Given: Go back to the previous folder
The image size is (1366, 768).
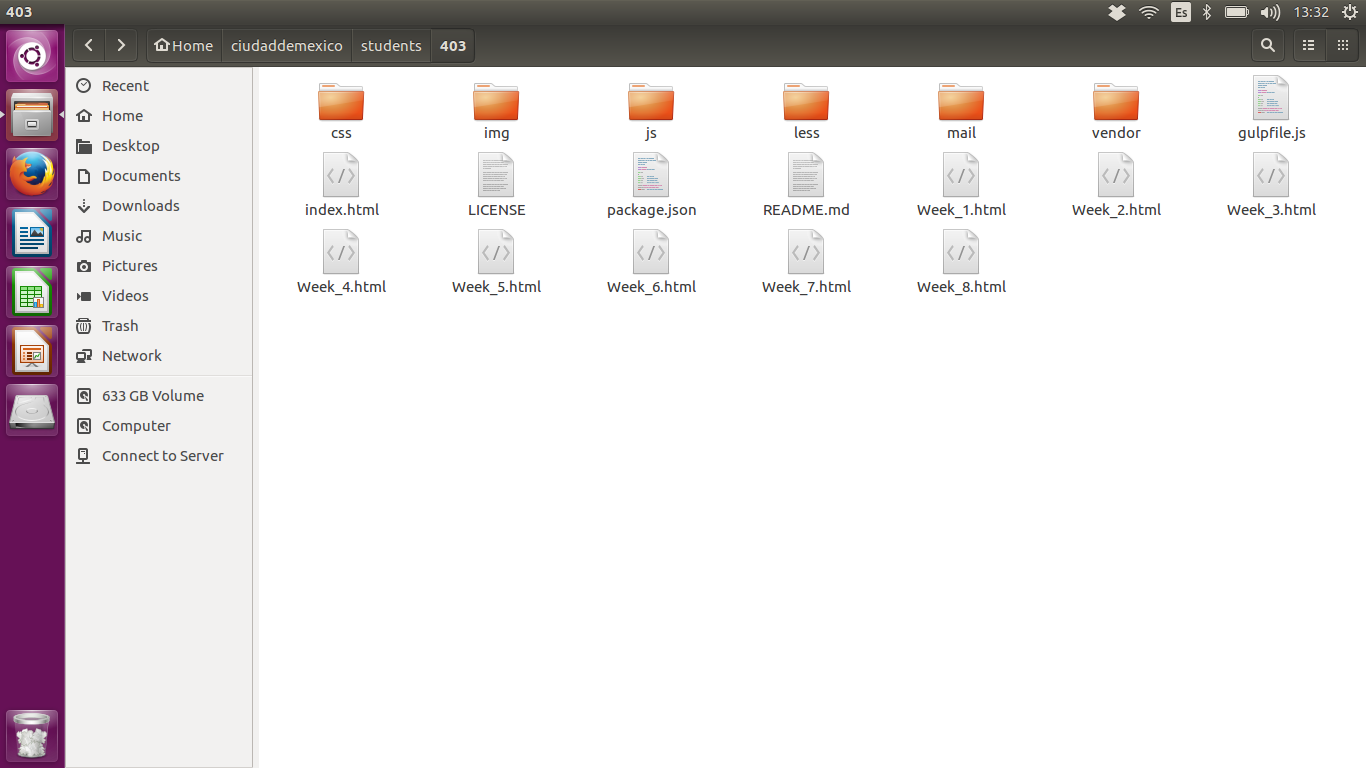Looking at the screenshot, I should tap(89, 45).
